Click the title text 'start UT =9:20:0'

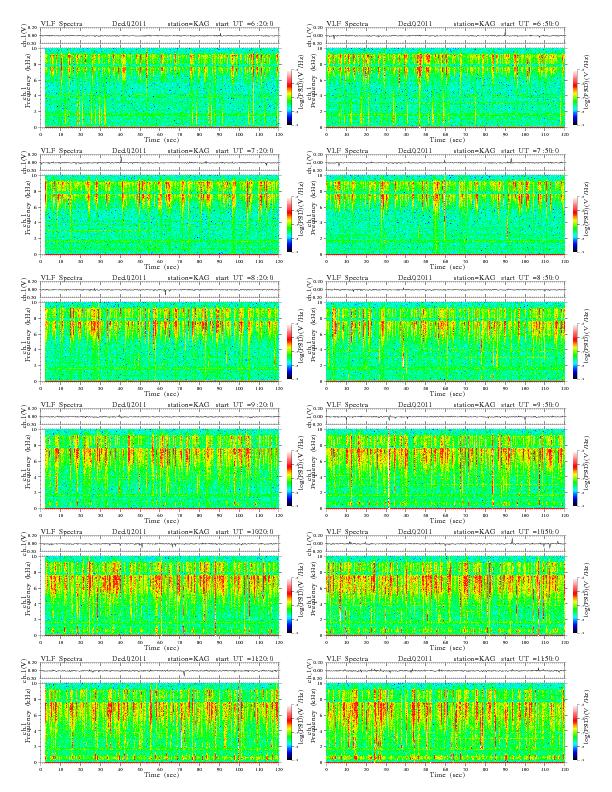(244, 405)
